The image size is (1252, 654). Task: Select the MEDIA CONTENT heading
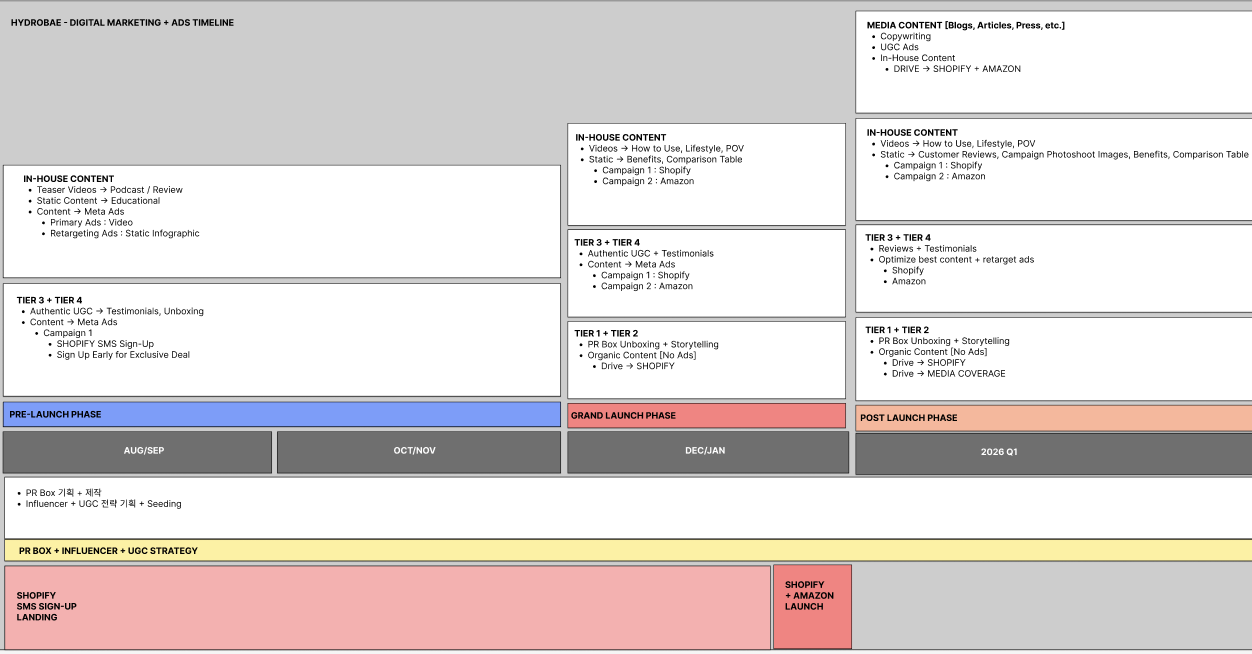(965, 26)
